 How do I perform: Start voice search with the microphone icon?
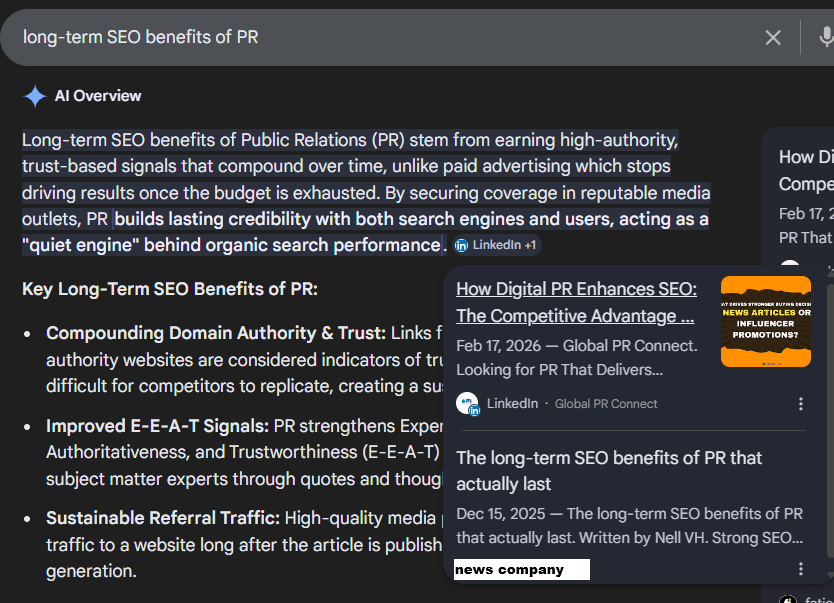(825, 37)
